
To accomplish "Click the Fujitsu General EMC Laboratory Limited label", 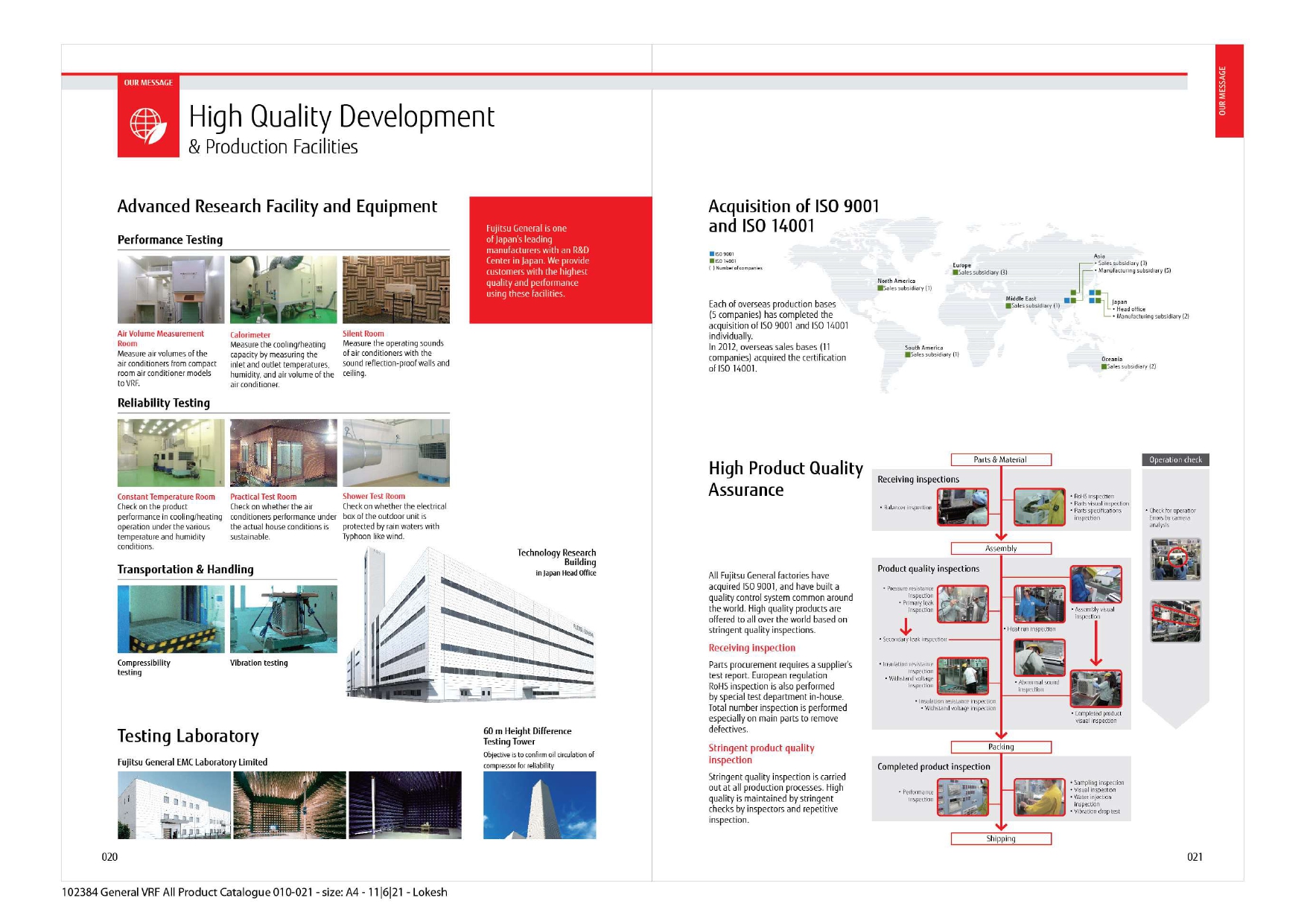I will point(192,762).
